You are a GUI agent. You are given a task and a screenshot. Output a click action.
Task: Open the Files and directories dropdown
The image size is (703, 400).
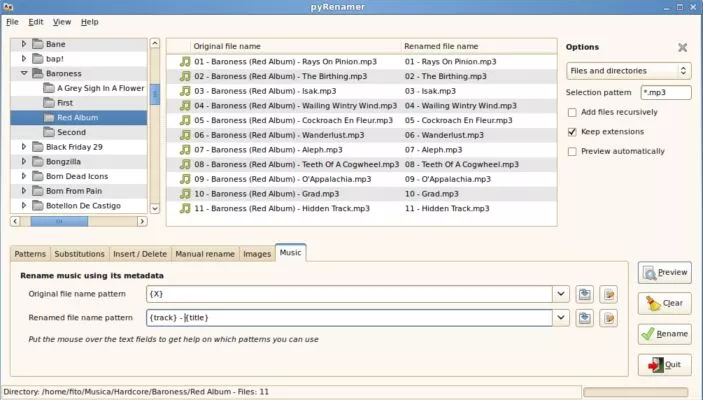click(627, 71)
